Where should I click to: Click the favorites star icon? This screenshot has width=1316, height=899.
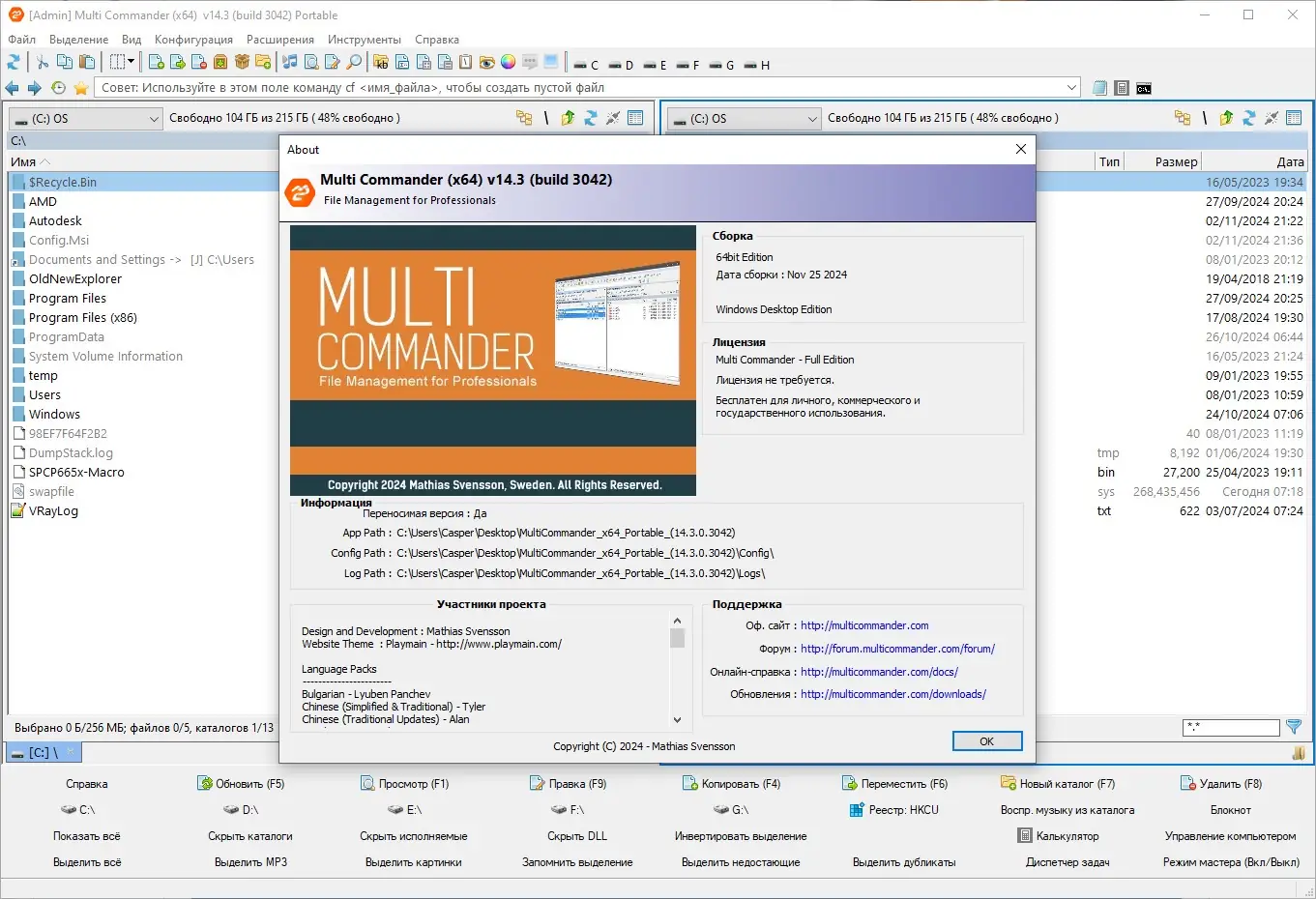(x=81, y=88)
